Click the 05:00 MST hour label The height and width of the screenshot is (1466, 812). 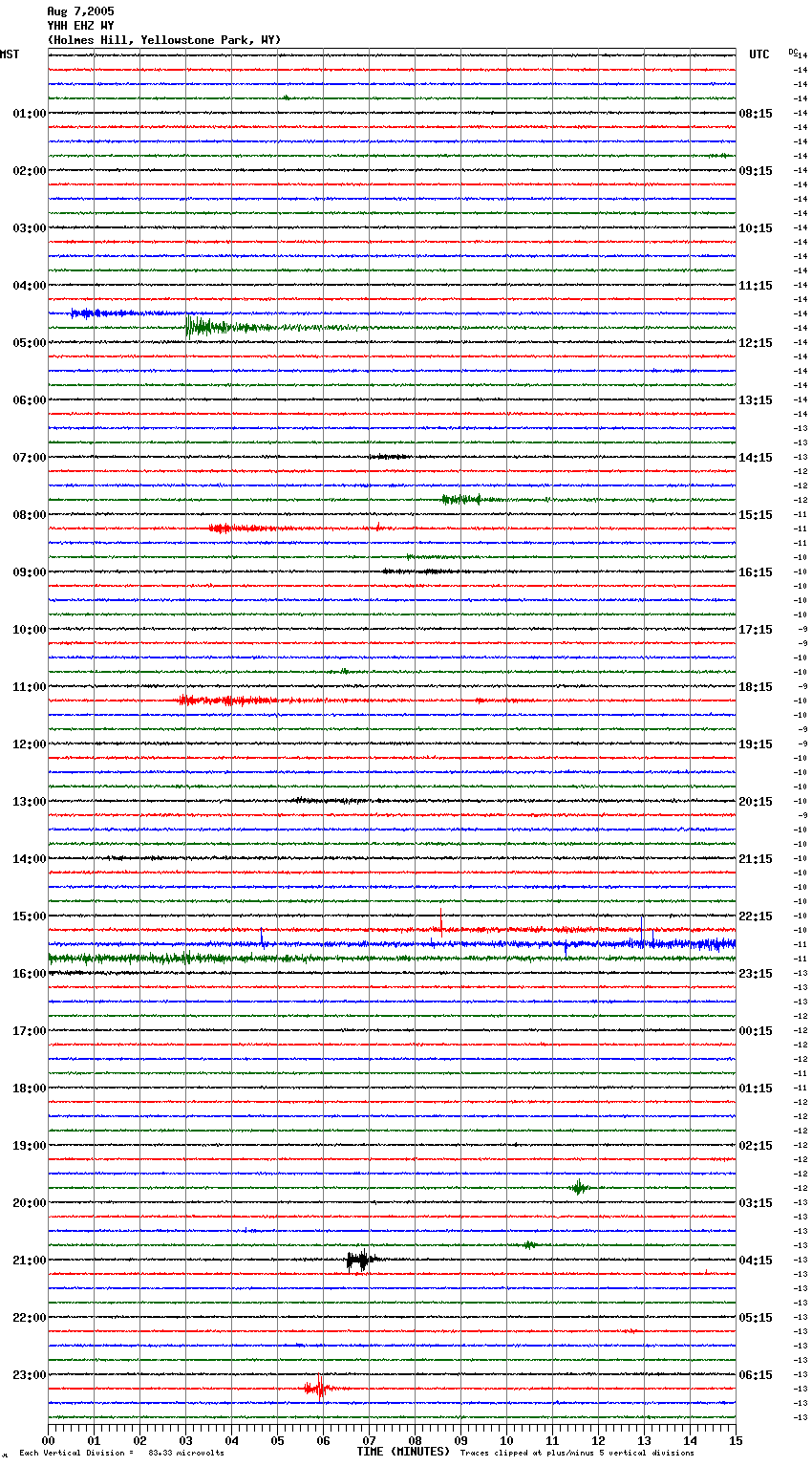coord(30,343)
